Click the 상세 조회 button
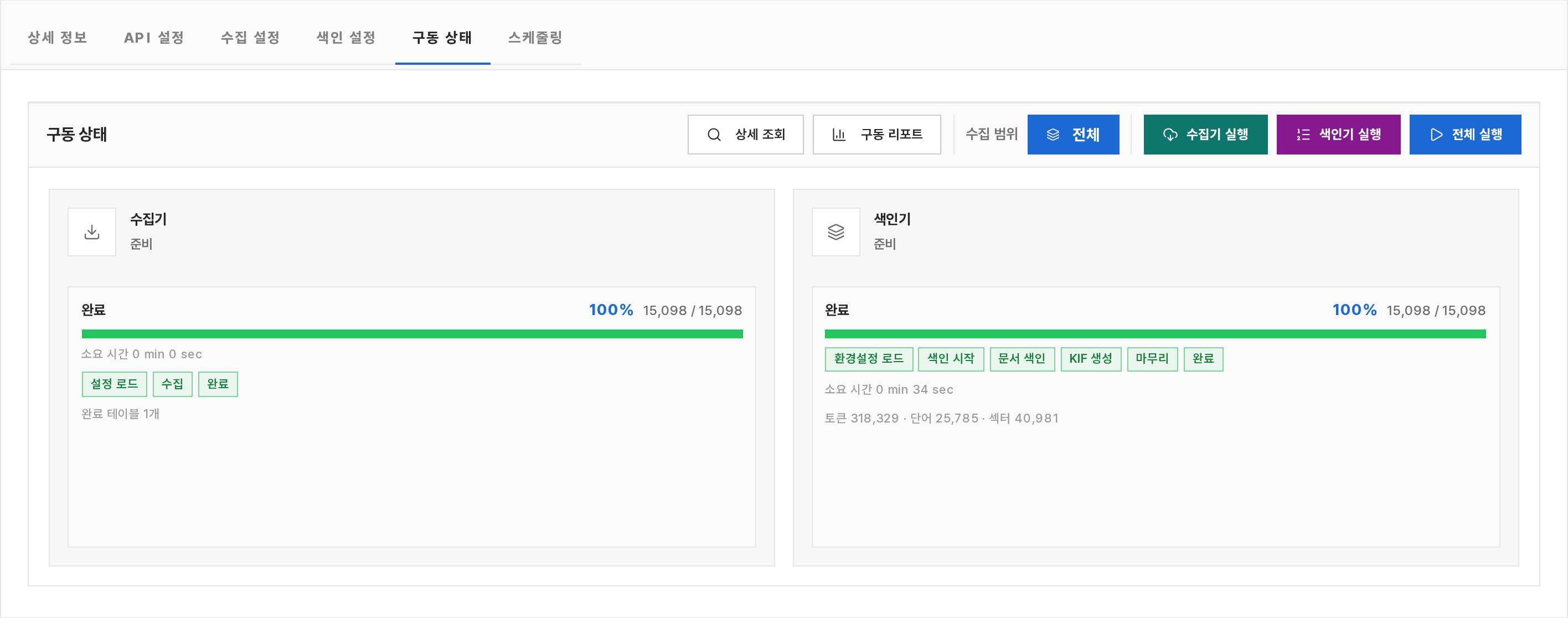This screenshot has width=1568, height=618. point(745,135)
